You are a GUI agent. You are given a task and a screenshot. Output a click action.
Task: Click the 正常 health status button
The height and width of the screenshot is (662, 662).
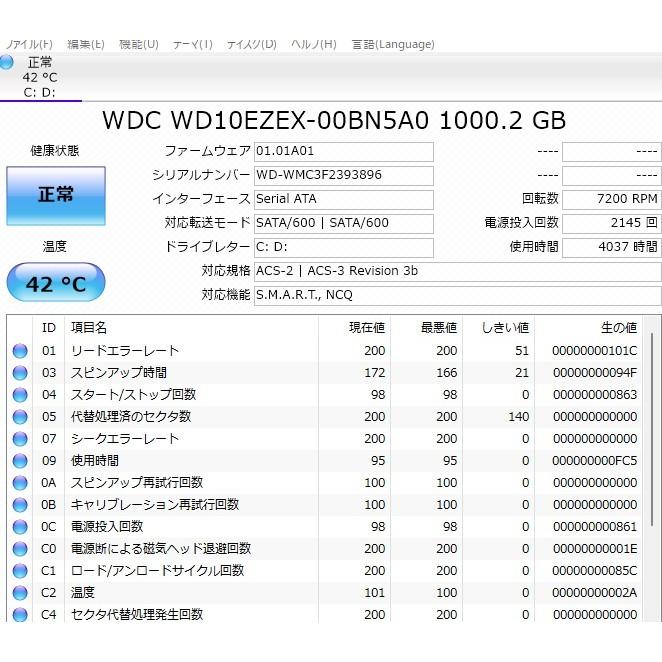[x=56, y=195]
